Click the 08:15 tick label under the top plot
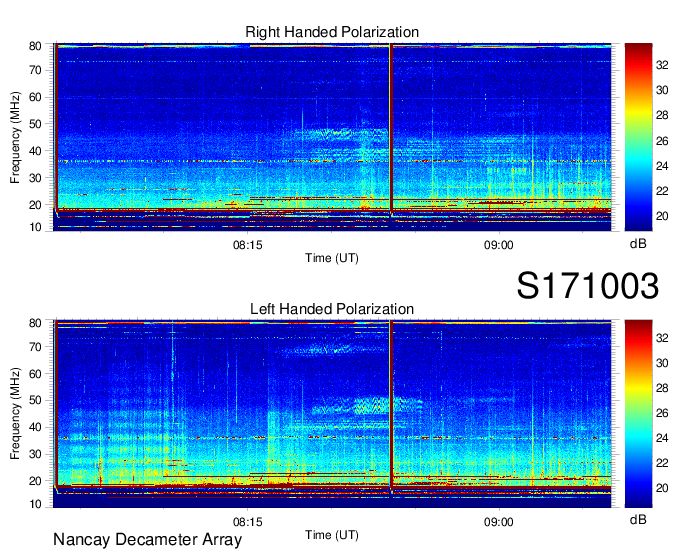The image size is (680, 552). 248,245
